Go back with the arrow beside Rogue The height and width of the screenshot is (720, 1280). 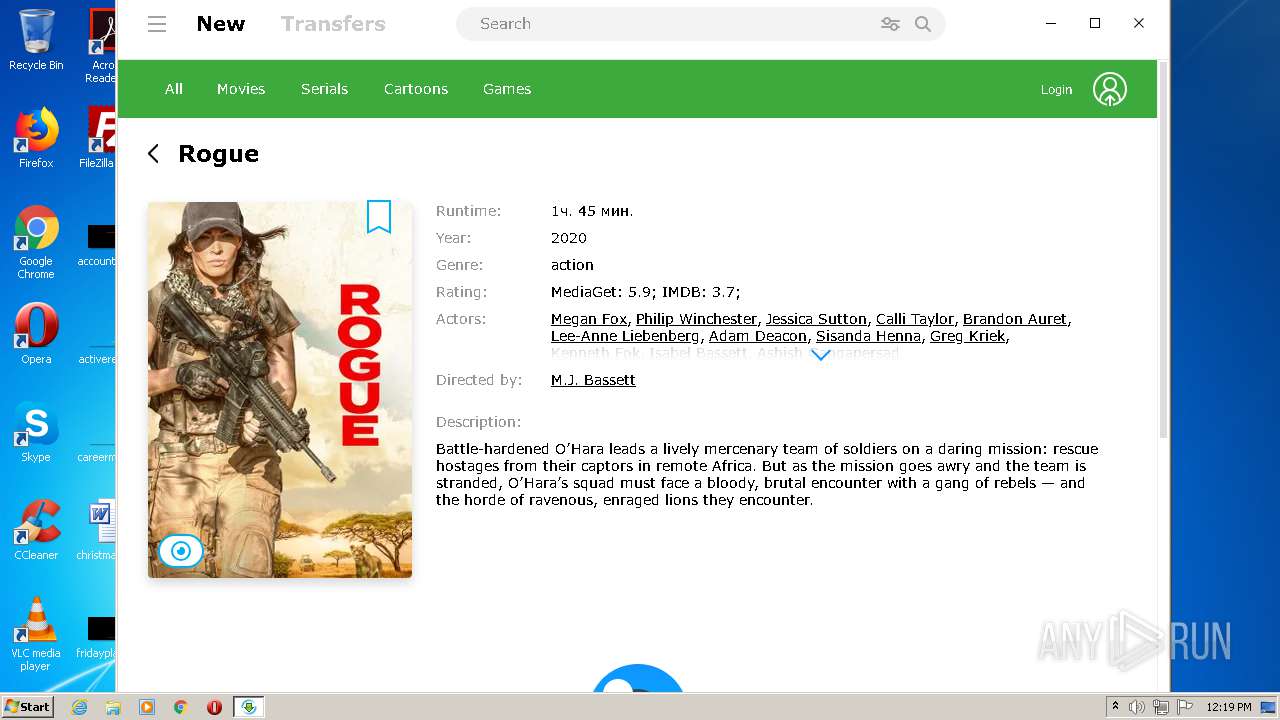pos(153,153)
